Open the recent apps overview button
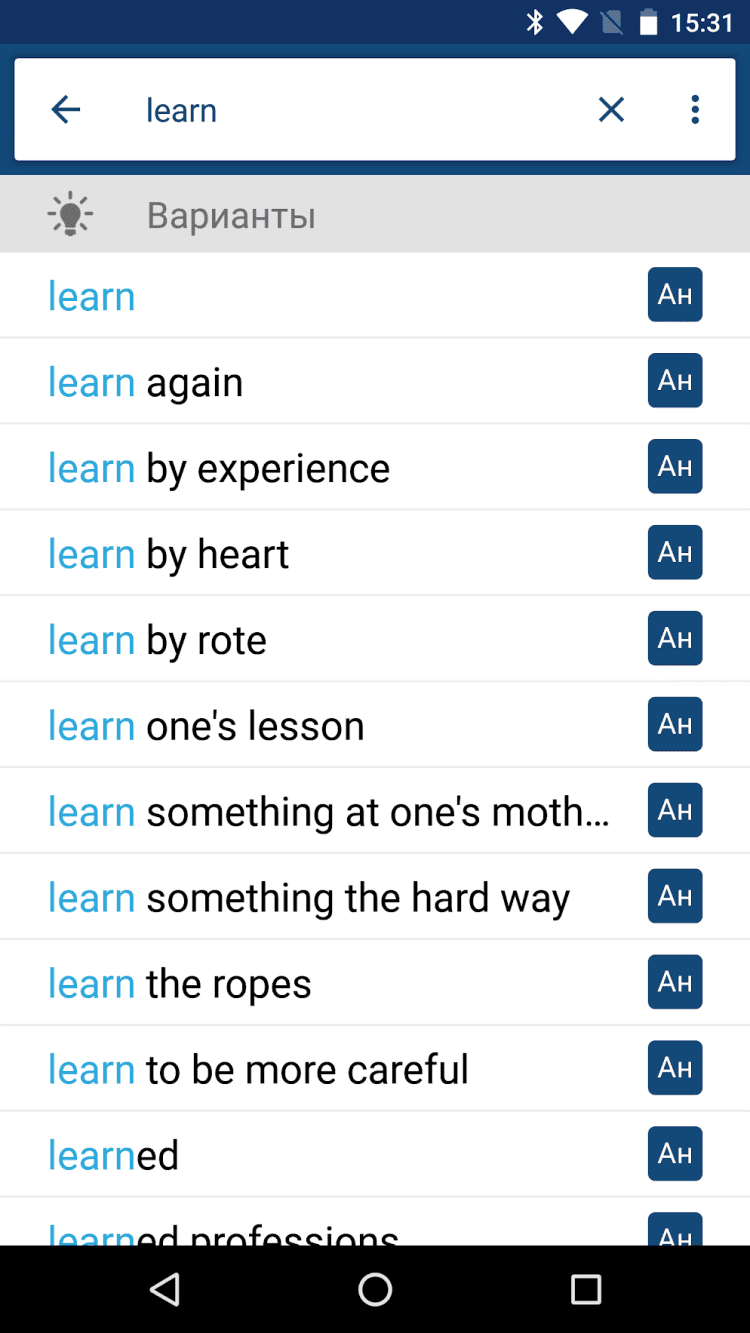Viewport: 750px width, 1333px height. (x=585, y=1289)
